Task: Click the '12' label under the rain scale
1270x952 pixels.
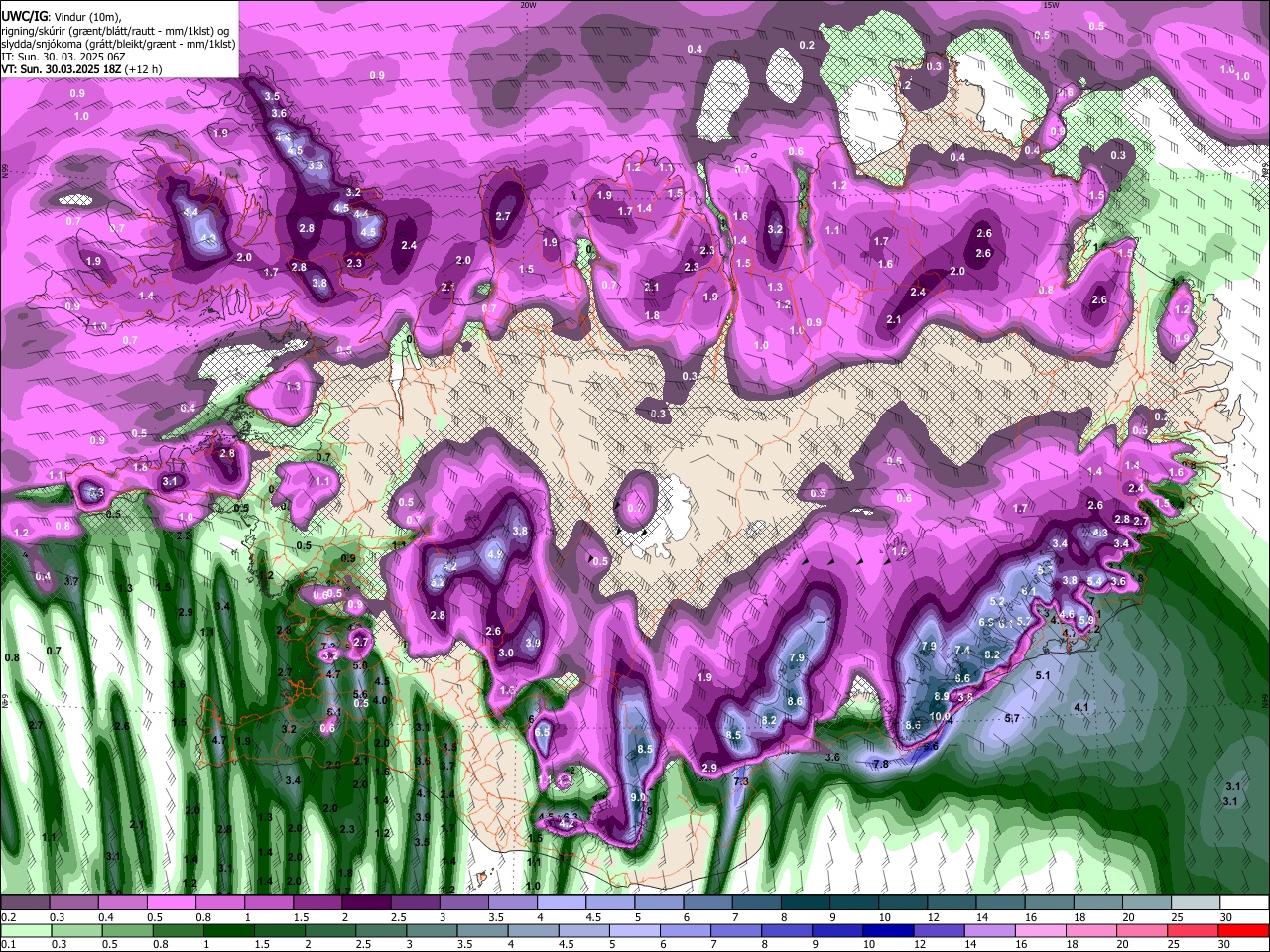Action: tap(919, 945)
